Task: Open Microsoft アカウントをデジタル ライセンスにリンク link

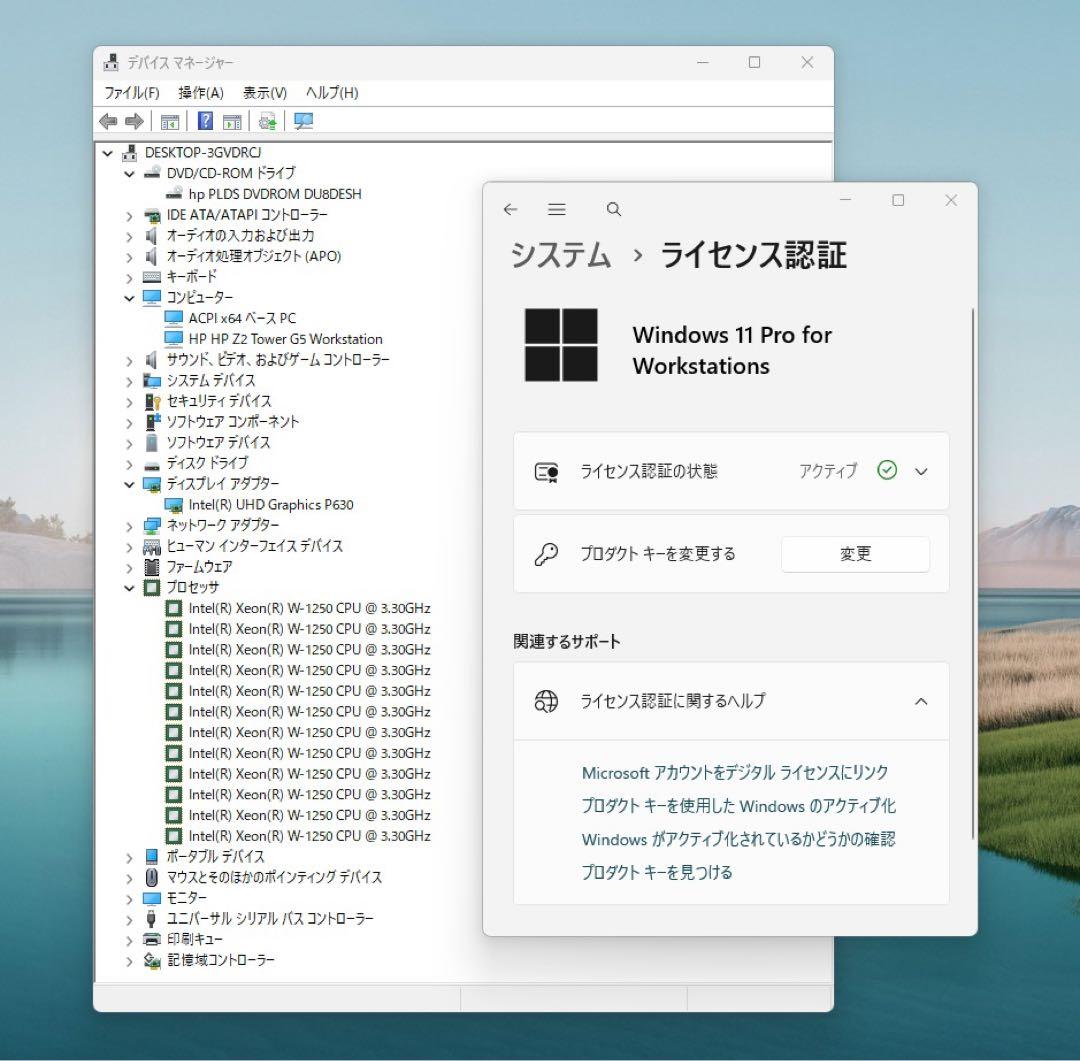Action: click(735, 772)
